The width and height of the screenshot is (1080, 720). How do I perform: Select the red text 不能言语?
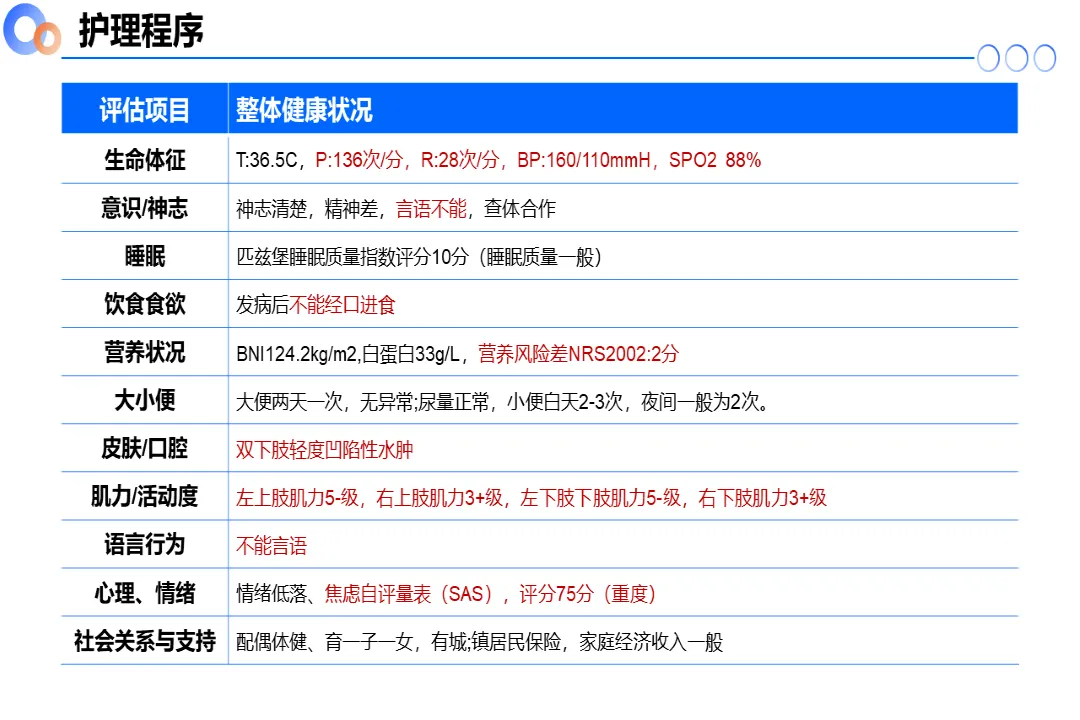[x=271, y=546]
